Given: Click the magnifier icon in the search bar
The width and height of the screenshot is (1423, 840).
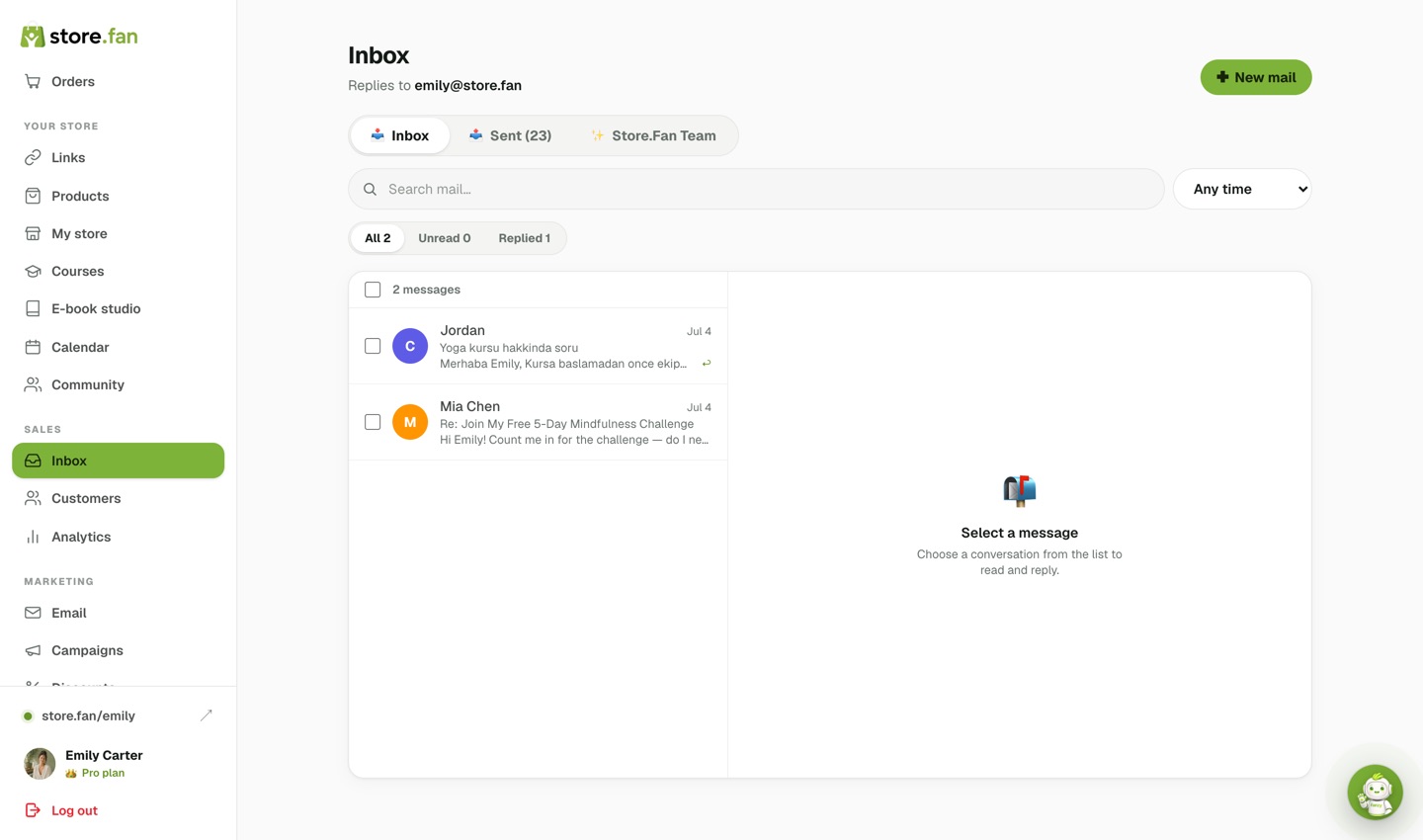Looking at the screenshot, I should coord(370,189).
